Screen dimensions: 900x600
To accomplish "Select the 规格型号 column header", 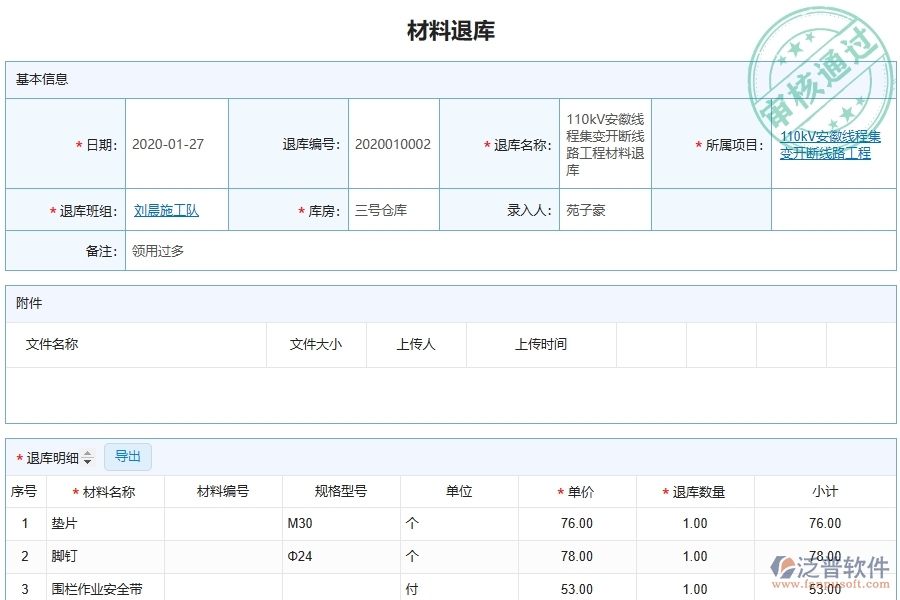I will coord(342,491).
